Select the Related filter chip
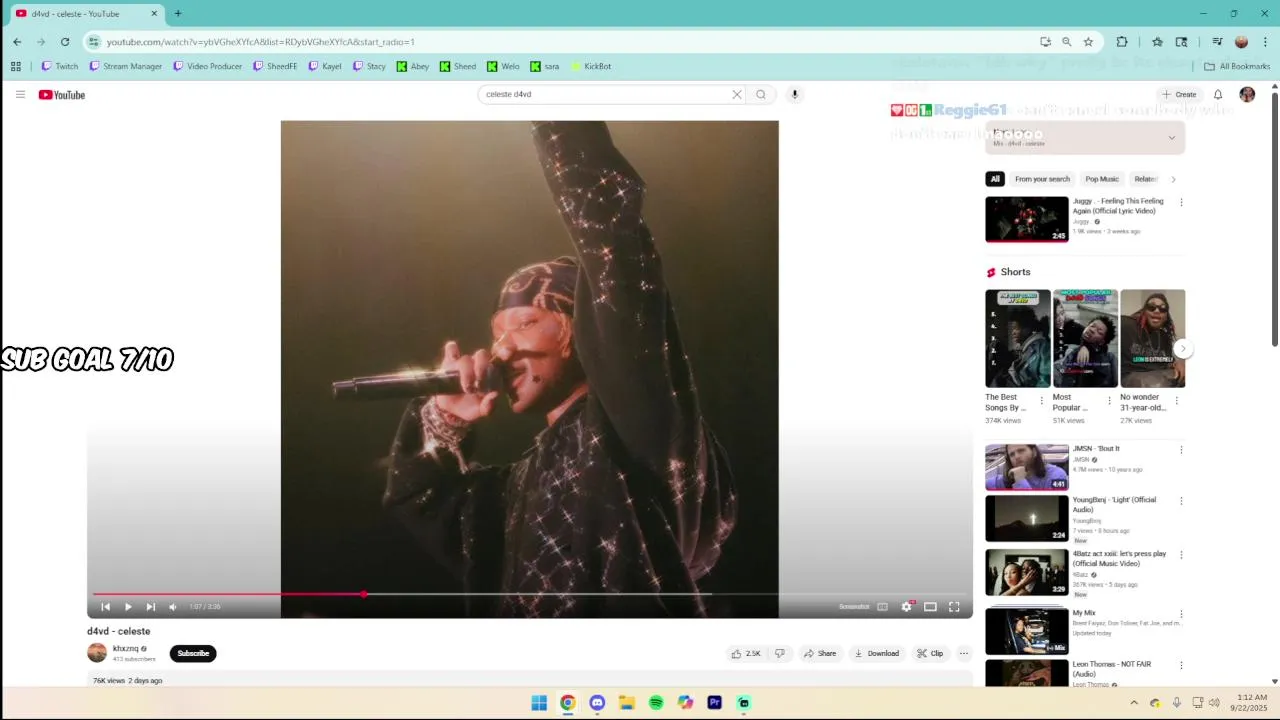Image resolution: width=1280 pixels, height=720 pixels. tap(1145, 179)
